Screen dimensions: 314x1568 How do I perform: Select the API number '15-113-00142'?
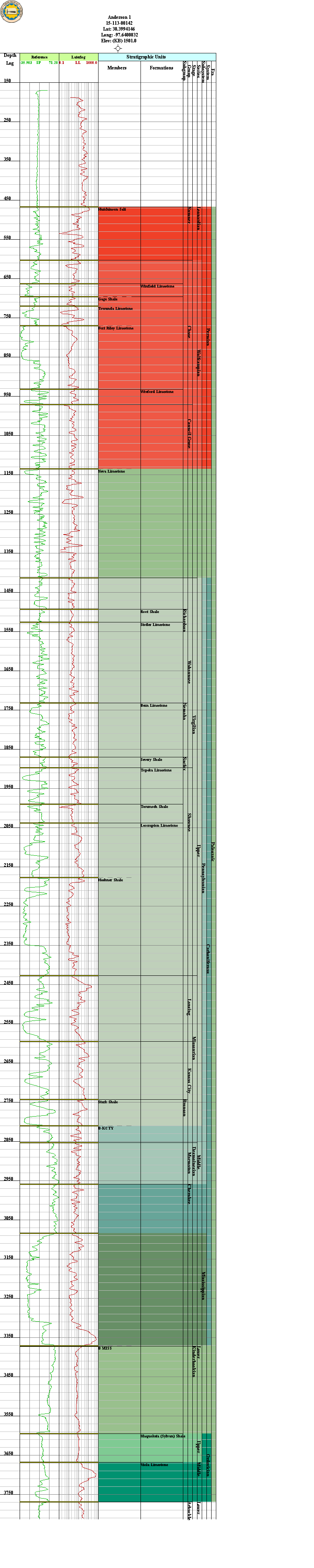[119, 23]
